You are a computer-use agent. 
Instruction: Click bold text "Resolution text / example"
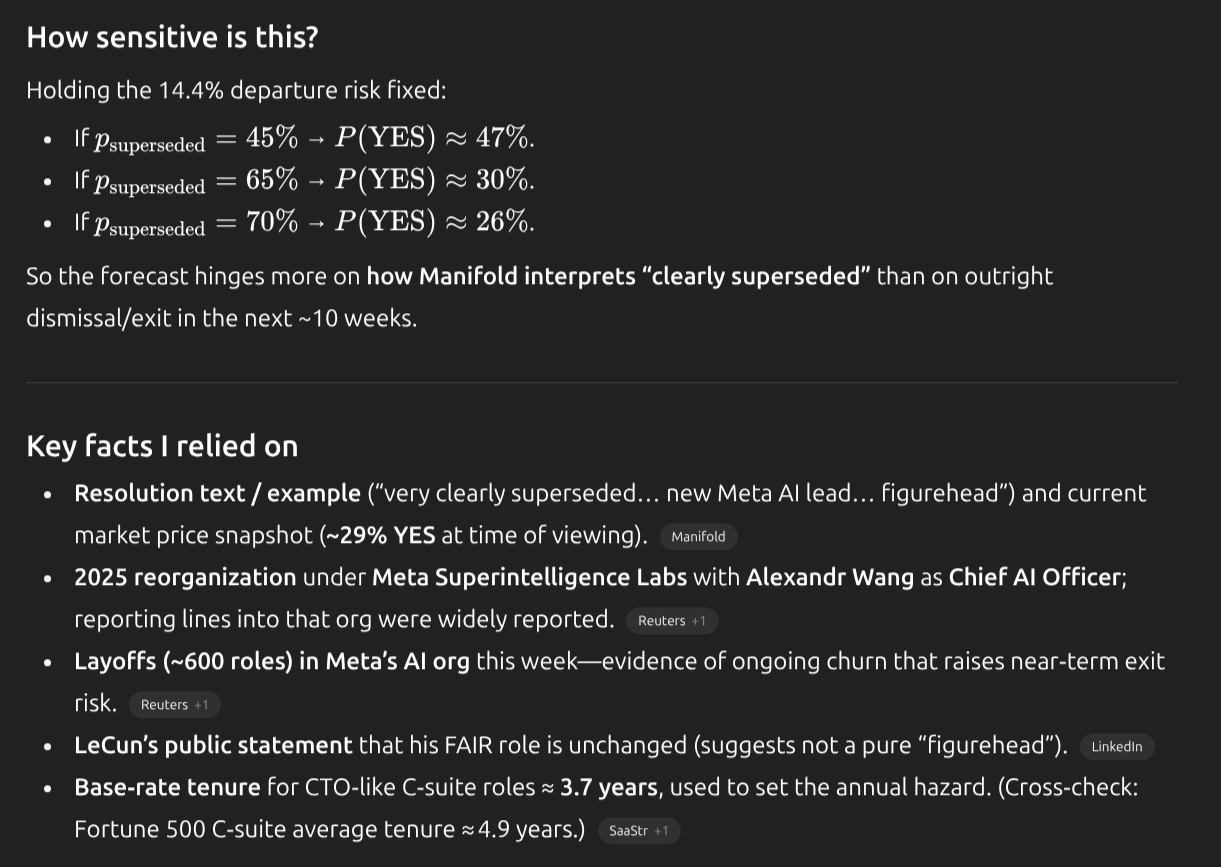point(217,493)
